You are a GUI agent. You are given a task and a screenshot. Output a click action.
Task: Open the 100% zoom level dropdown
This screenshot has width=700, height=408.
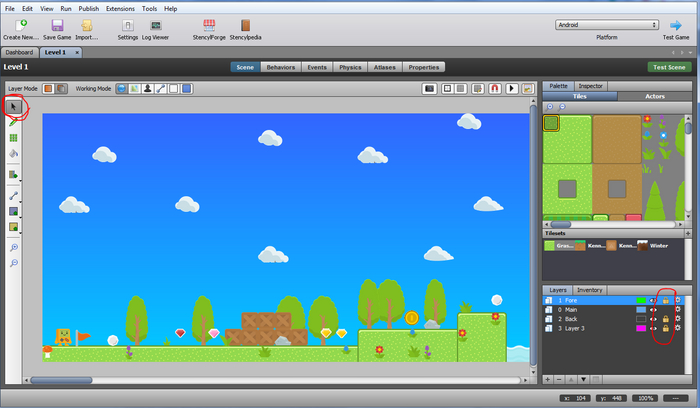645,398
